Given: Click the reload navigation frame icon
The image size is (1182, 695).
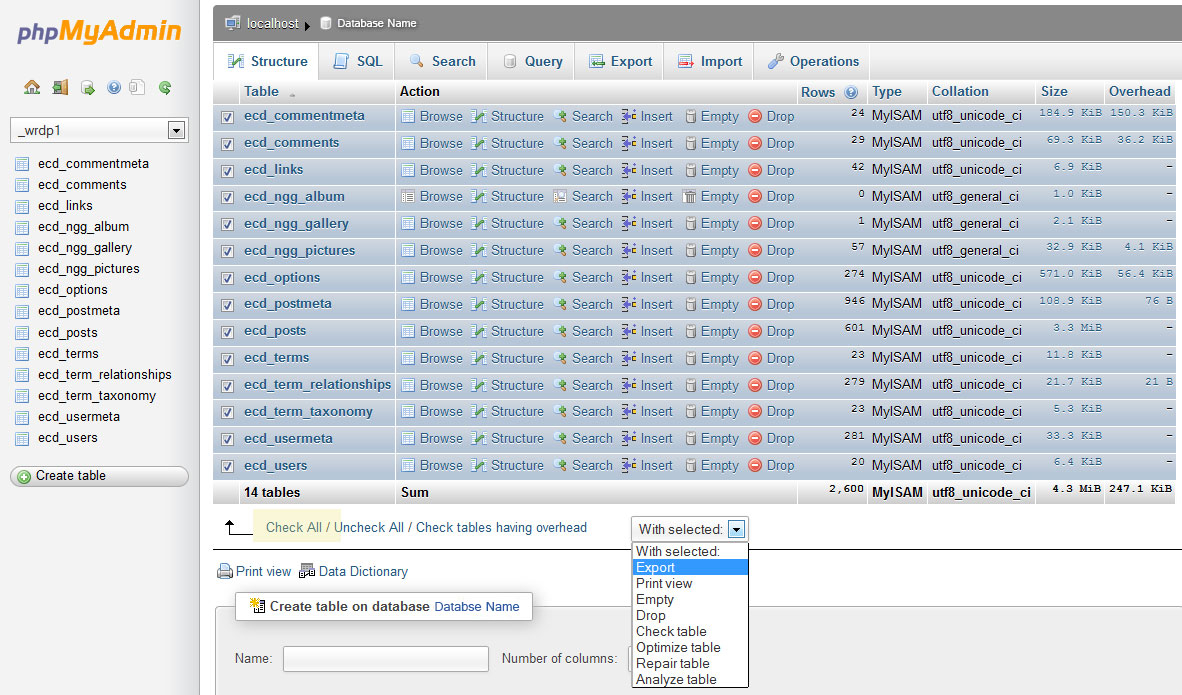Looking at the screenshot, I should [165, 87].
